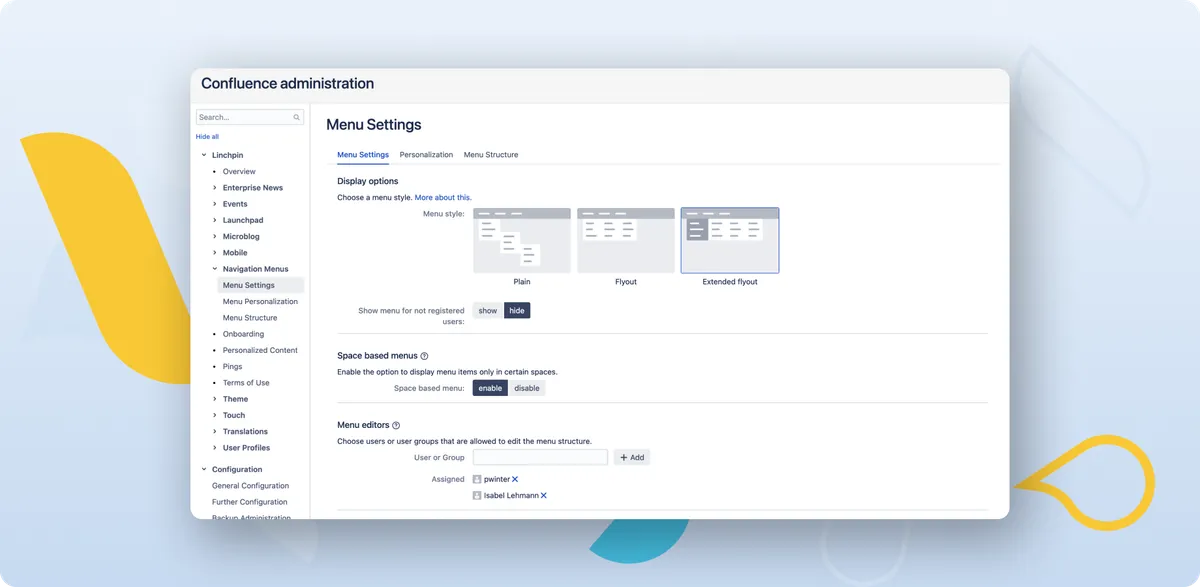Open the Overview sidebar item
The image size is (1200, 587).
point(239,172)
